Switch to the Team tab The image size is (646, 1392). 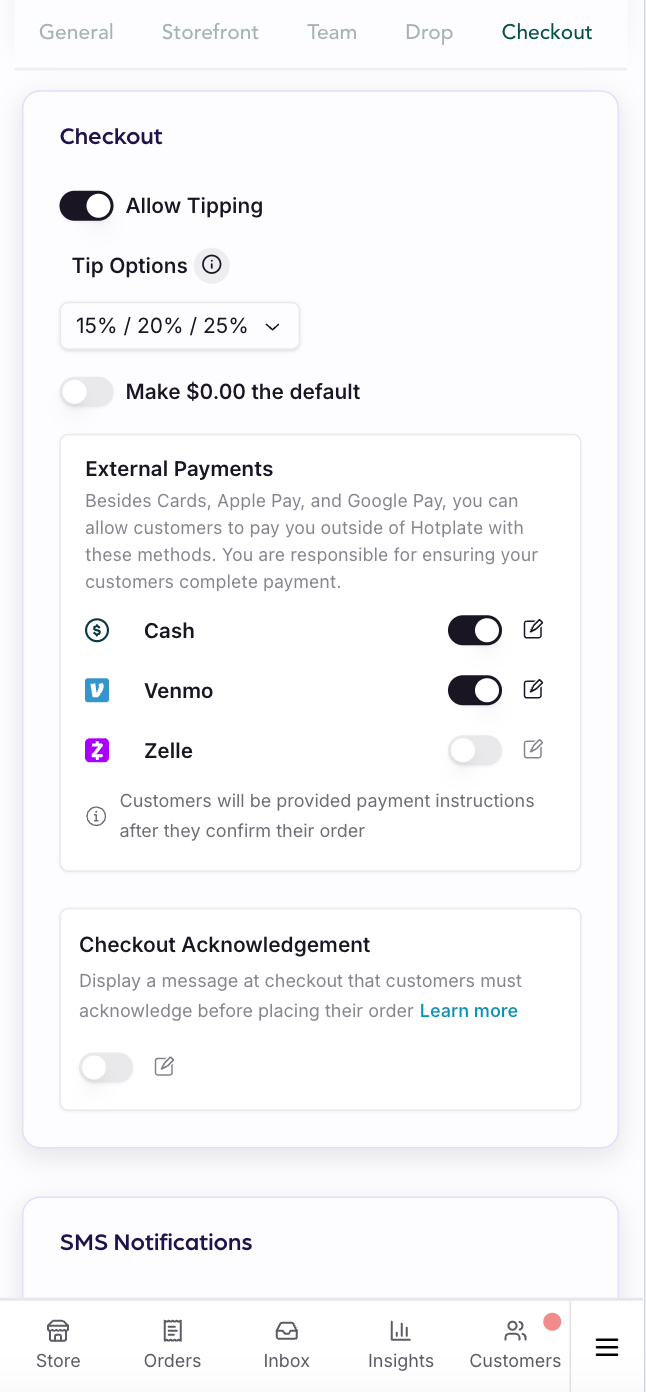coord(332,32)
